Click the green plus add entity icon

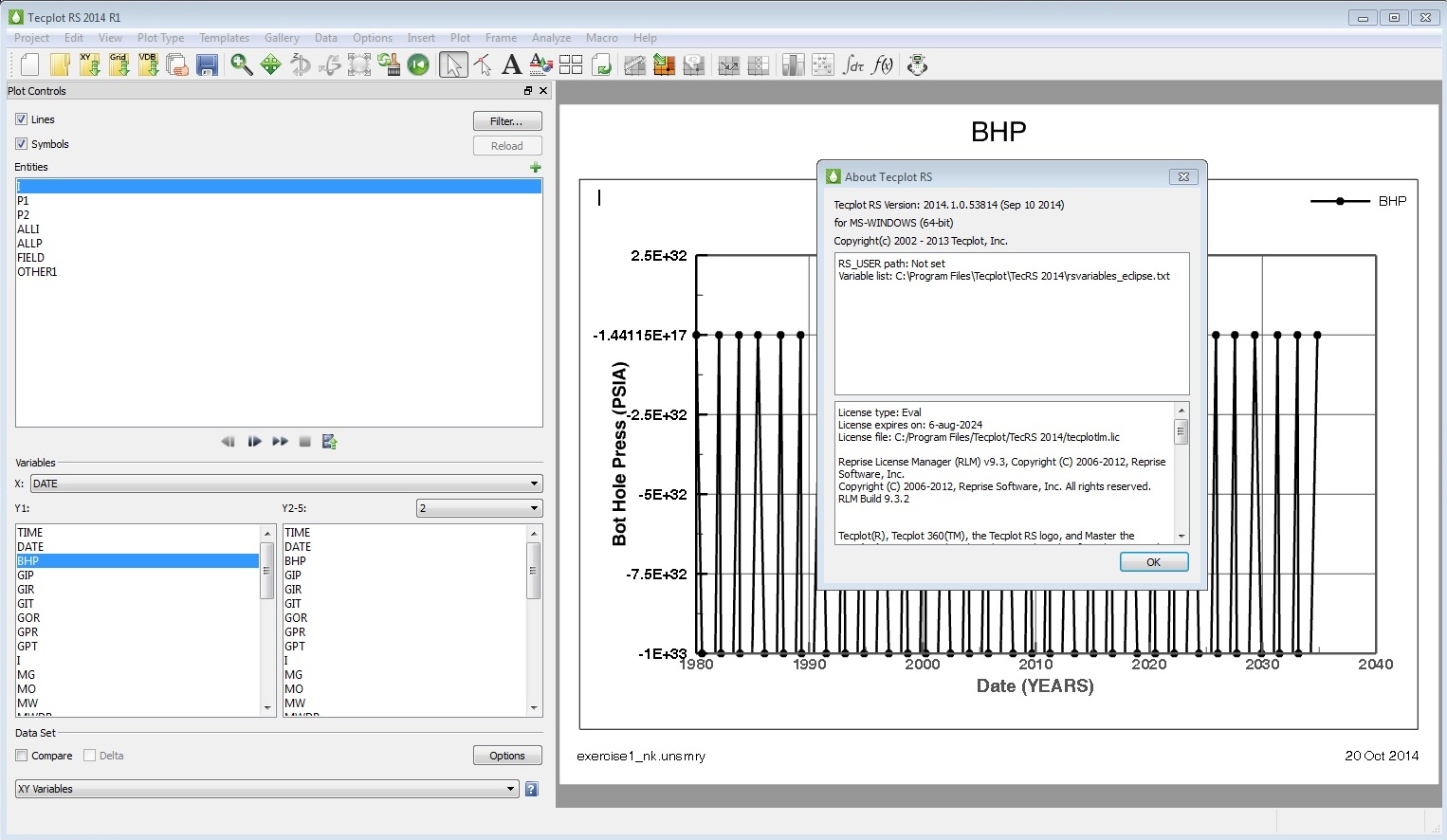point(536,168)
